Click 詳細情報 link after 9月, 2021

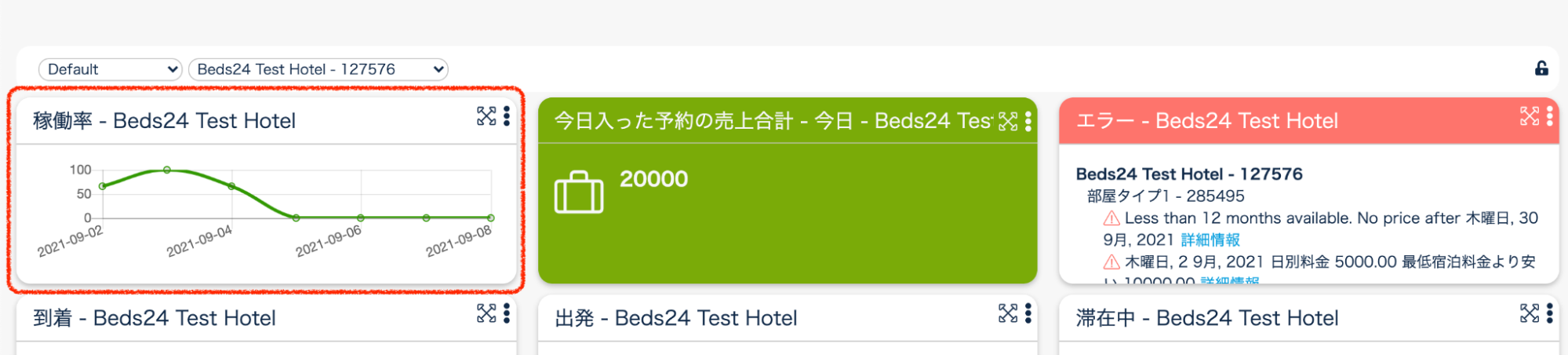coord(1210,240)
